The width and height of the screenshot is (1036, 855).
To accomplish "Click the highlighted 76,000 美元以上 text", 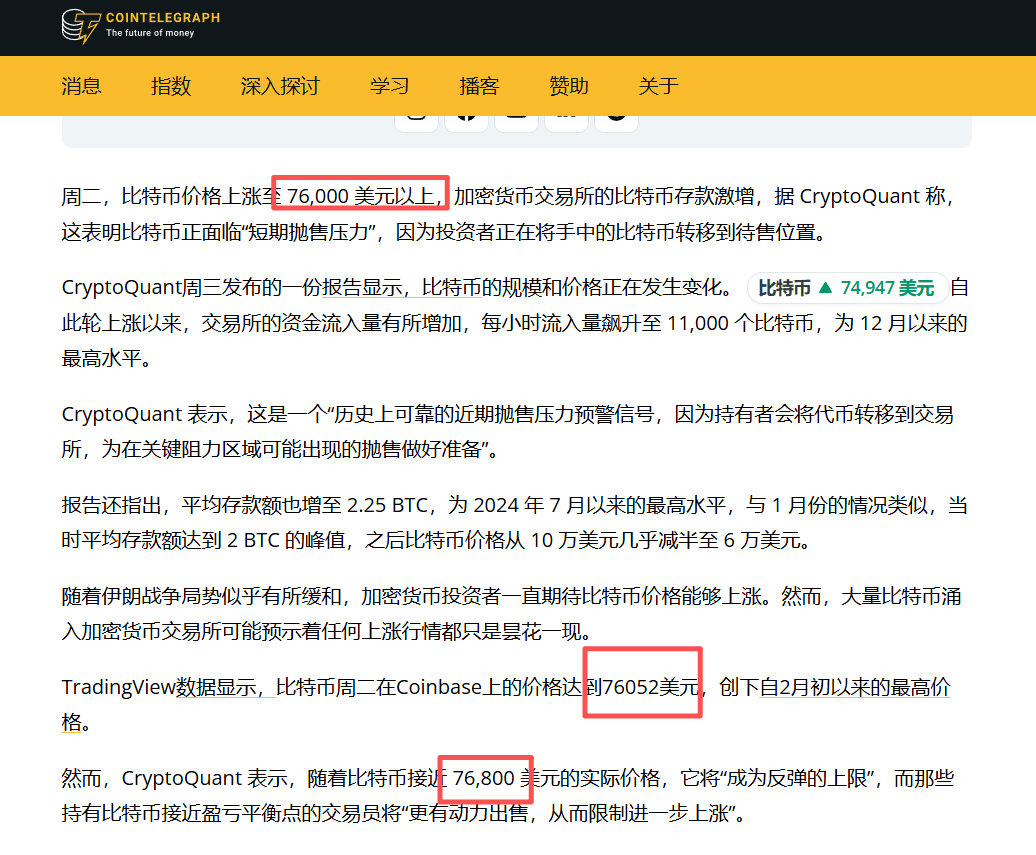I will point(361,196).
